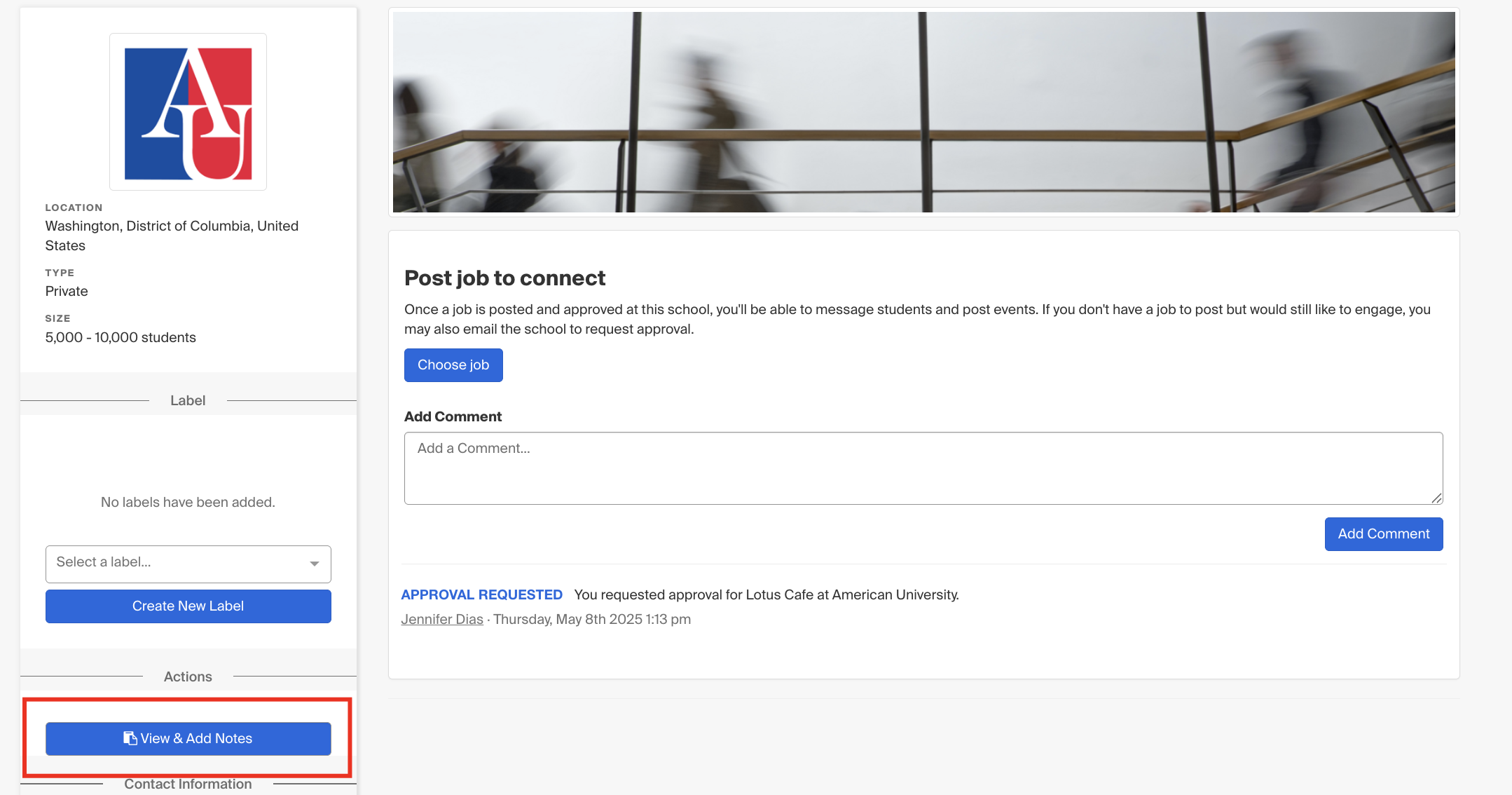Click the Select a label combo box
1512x795 pixels.
coord(188,564)
